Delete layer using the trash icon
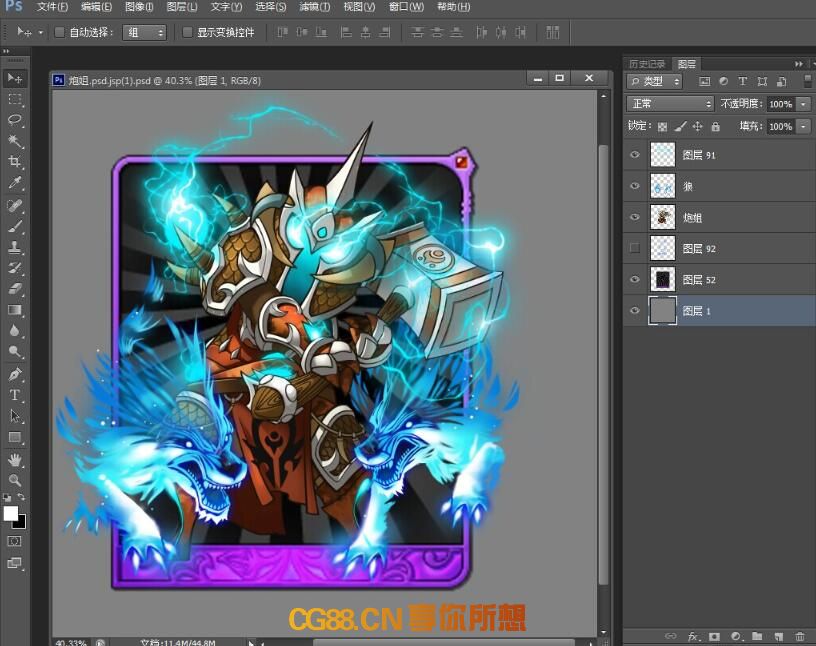Viewport: 816px width, 646px height. pyautogui.click(x=800, y=636)
